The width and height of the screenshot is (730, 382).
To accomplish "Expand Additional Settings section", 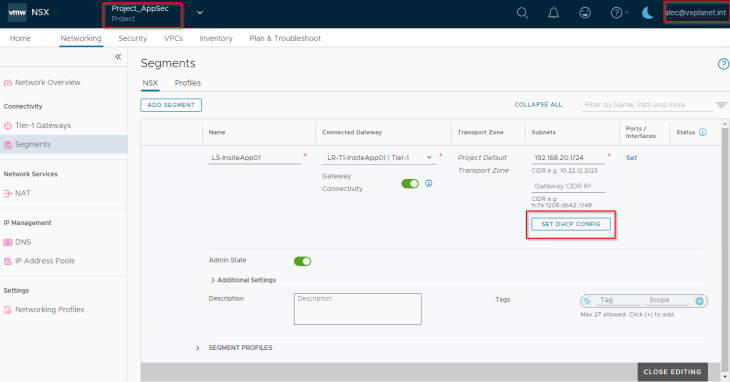I will tap(243, 280).
